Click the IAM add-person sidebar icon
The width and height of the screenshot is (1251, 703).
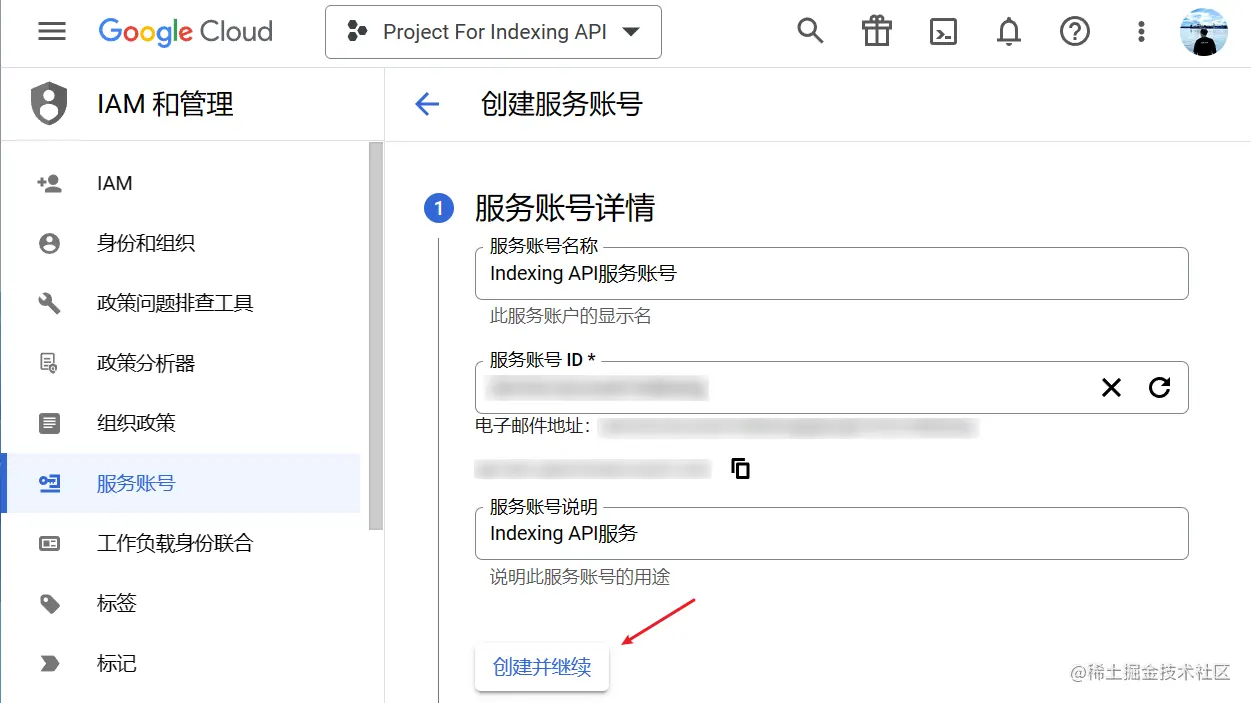point(49,183)
